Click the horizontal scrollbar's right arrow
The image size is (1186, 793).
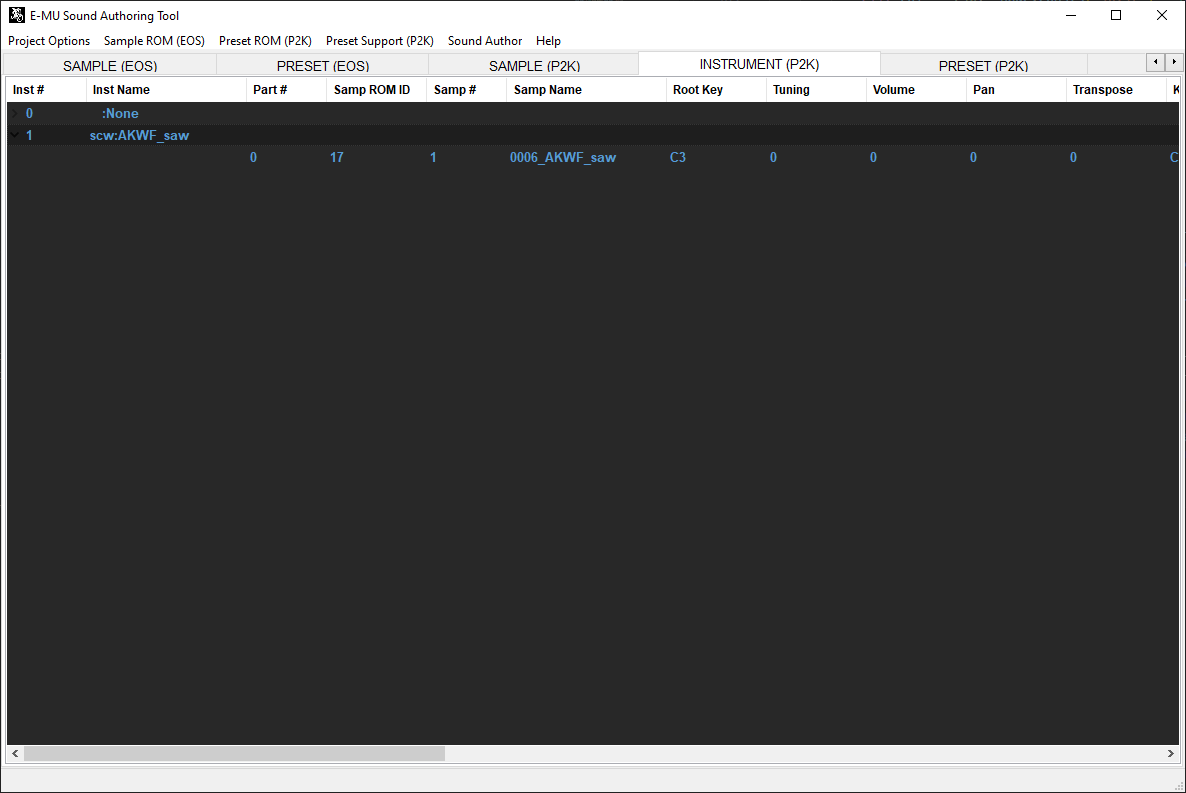coord(1171,753)
